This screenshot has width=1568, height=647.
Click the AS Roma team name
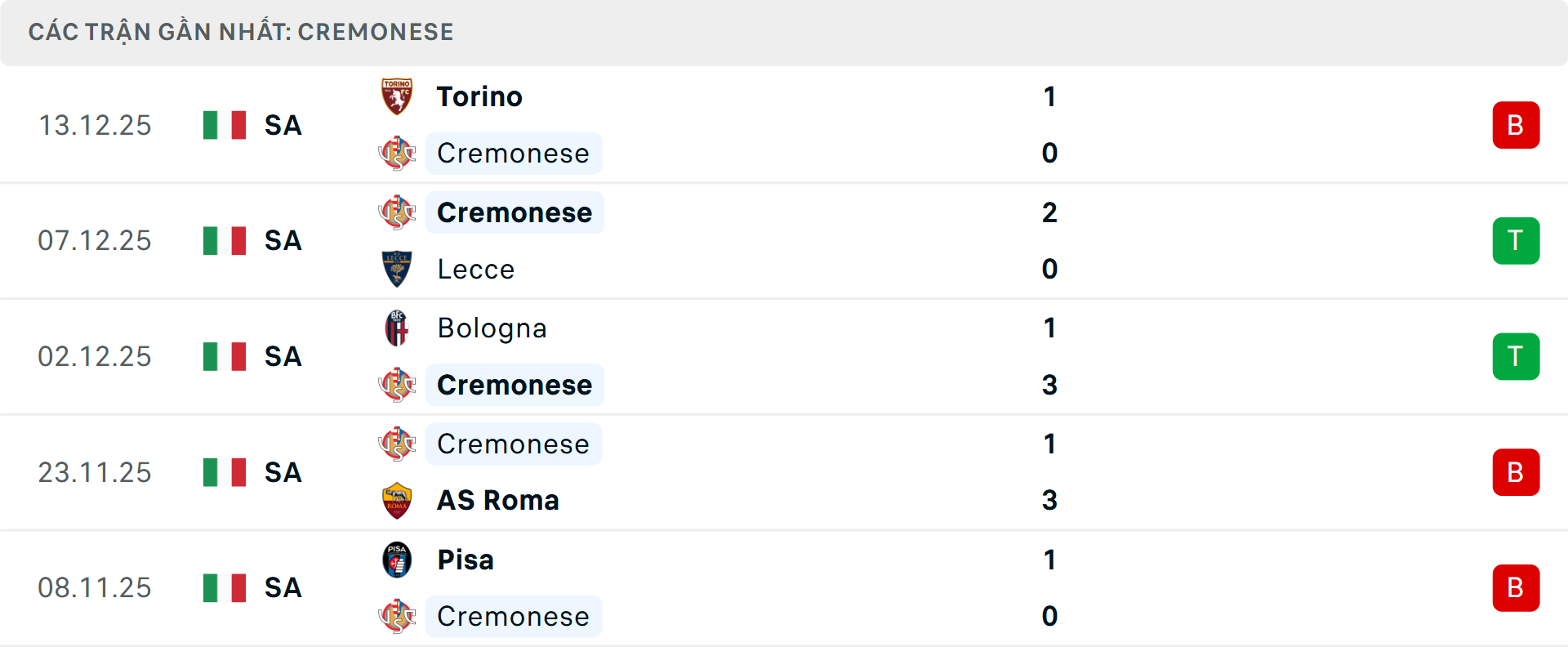tap(497, 500)
